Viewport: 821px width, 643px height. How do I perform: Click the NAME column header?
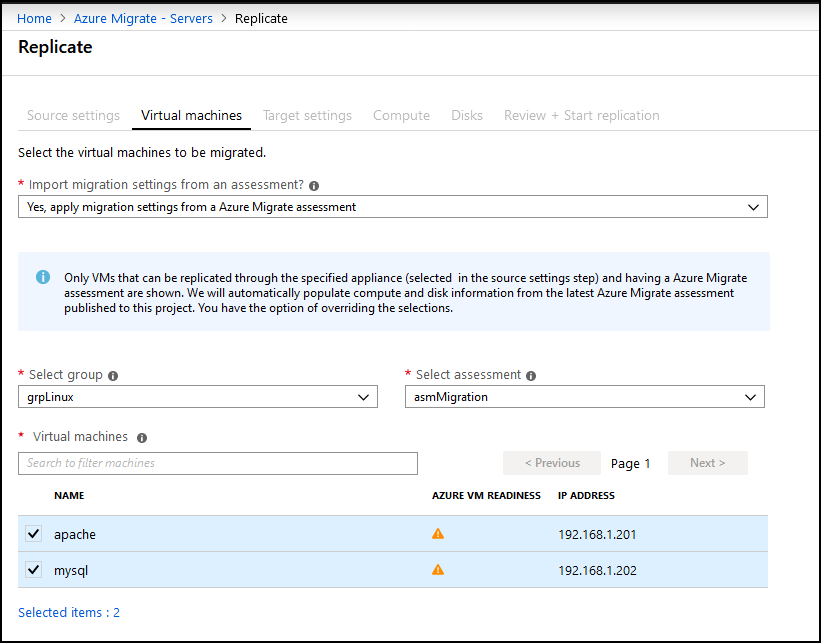click(x=69, y=495)
